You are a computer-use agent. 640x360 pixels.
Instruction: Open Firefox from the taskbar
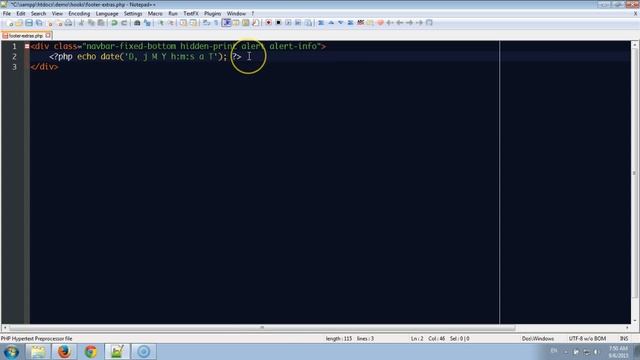point(64,351)
